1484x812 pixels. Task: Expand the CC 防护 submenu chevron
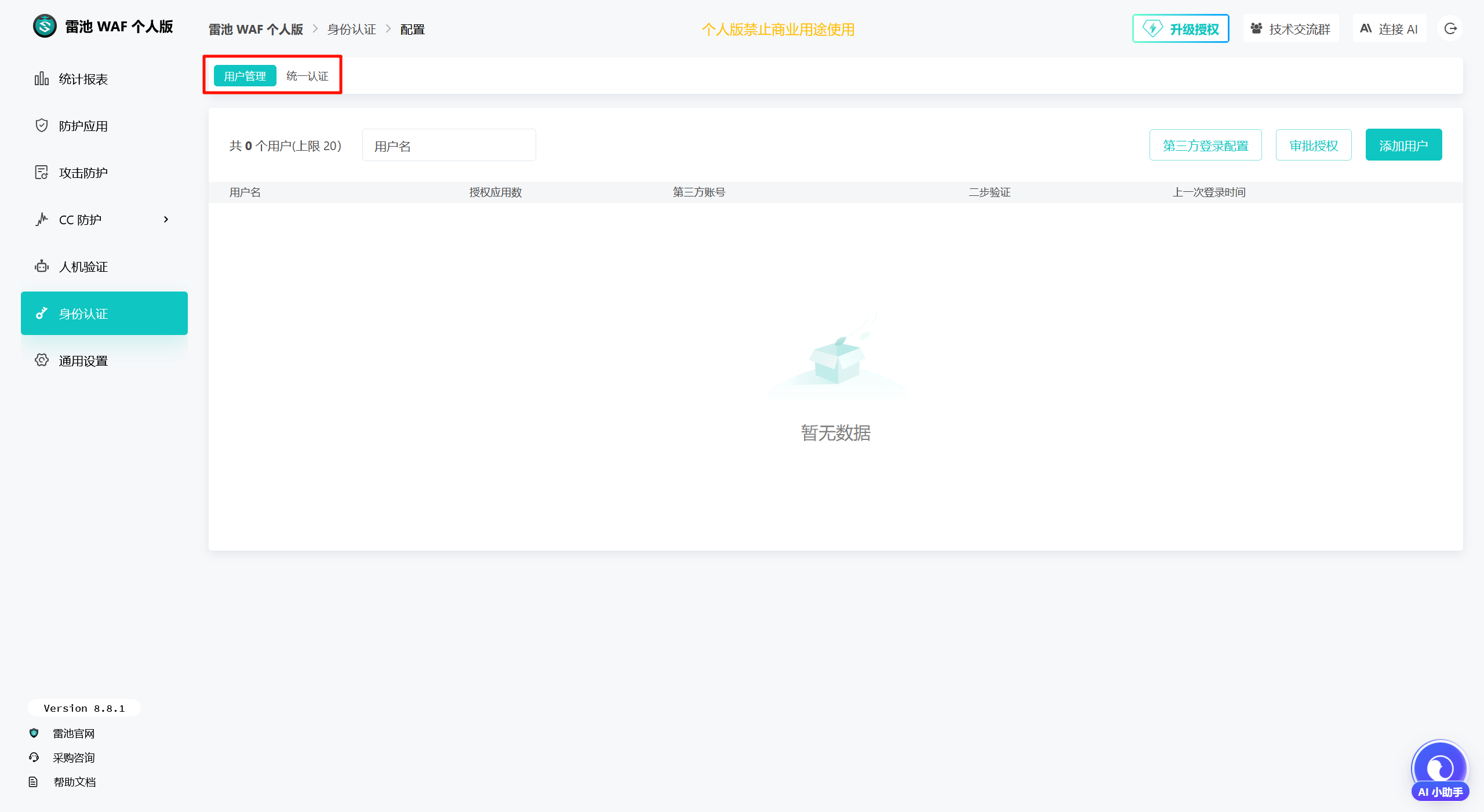tap(166, 220)
